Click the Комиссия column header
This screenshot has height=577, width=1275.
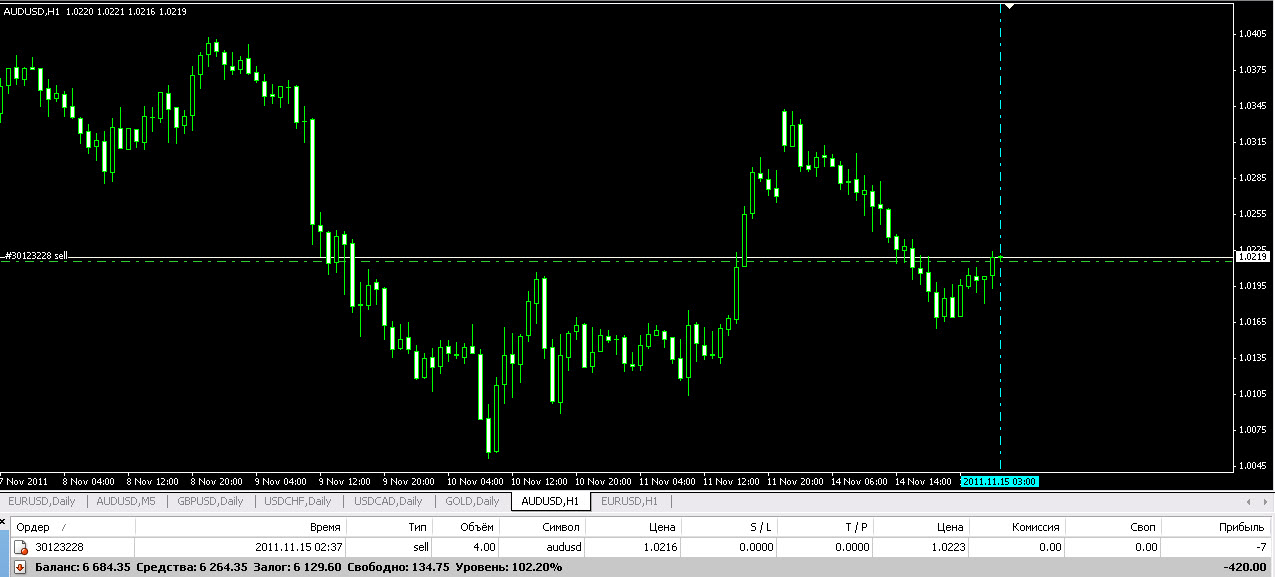1017,526
